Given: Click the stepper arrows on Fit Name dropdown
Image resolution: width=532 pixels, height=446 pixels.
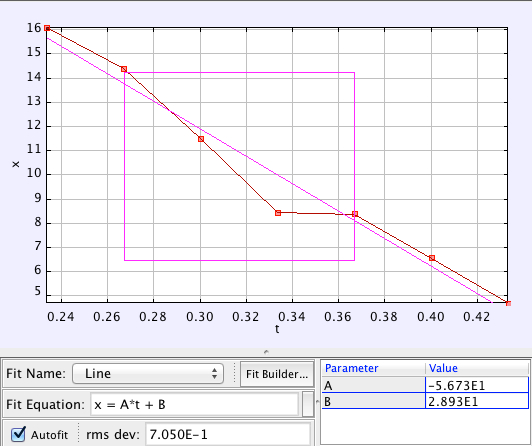Looking at the screenshot, I should [214, 374].
